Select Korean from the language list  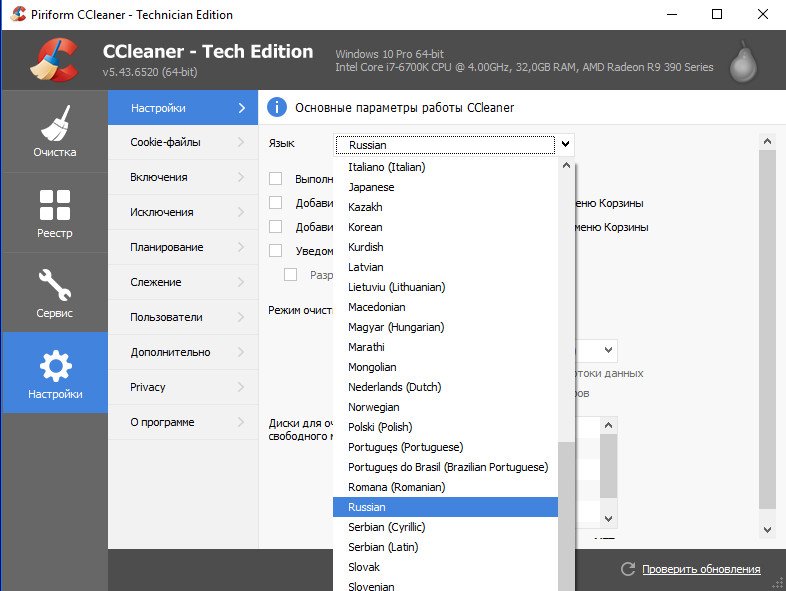click(445, 227)
